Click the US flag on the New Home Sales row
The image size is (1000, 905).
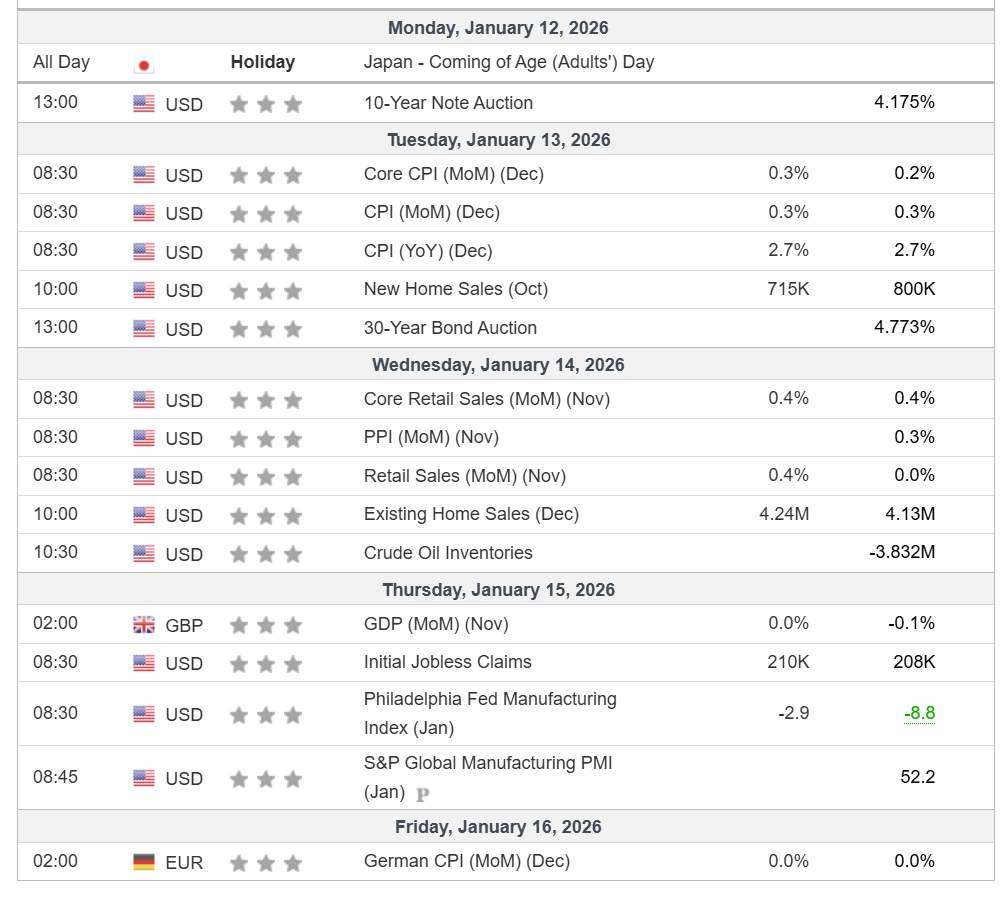144,291
